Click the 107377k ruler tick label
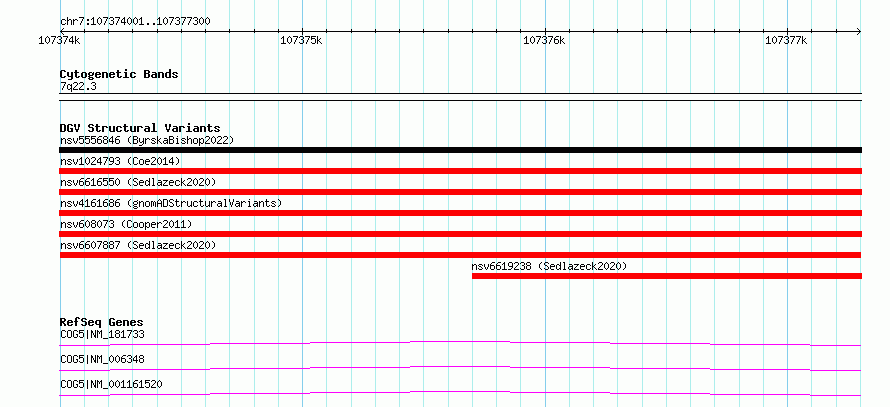This screenshot has height=407, width=890. [x=786, y=40]
